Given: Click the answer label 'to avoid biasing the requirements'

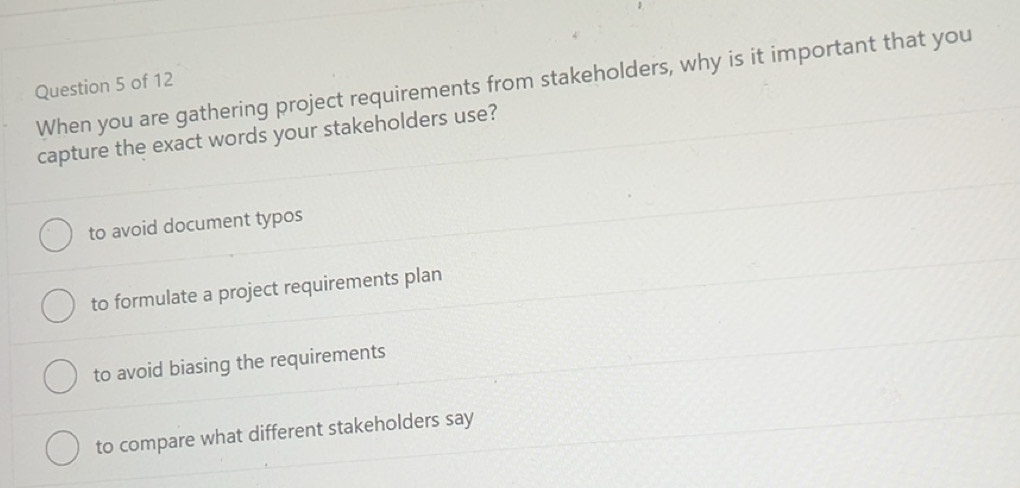Looking at the screenshot, I should pyautogui.click(x=239, y=363).
